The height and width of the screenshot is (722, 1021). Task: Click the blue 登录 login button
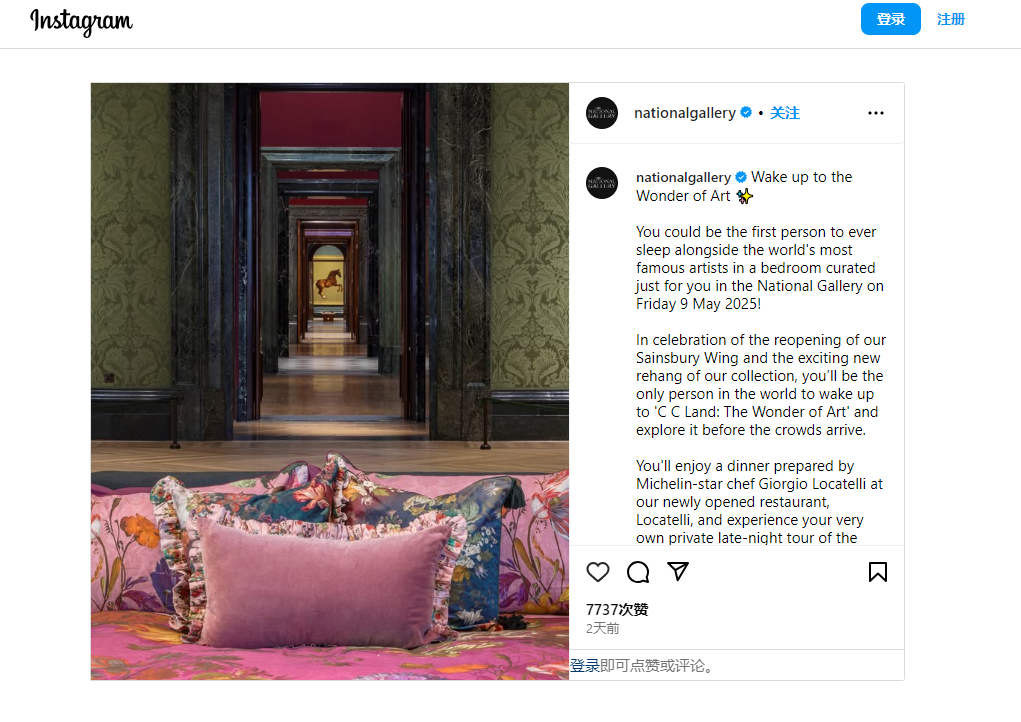coord(890,19)
